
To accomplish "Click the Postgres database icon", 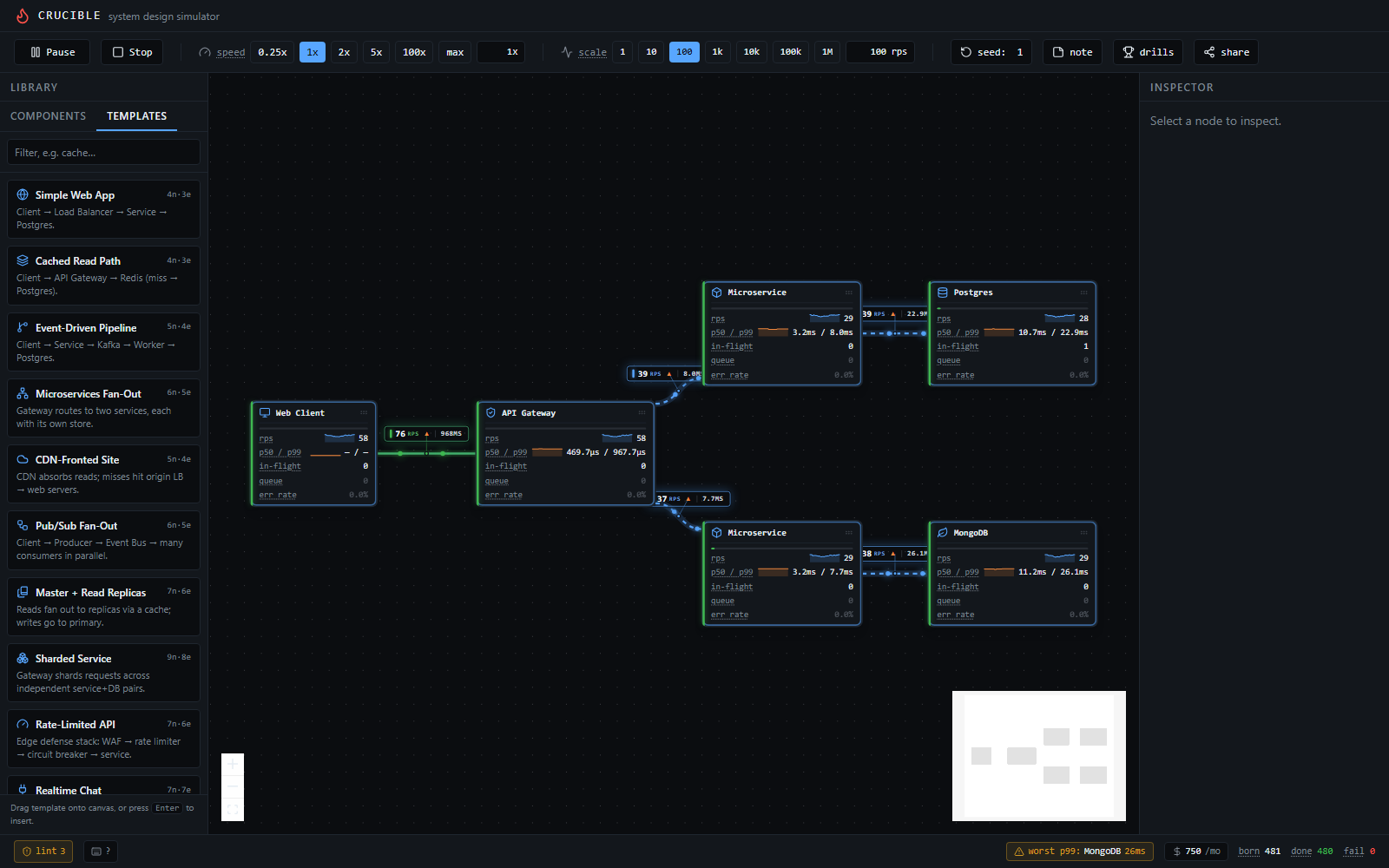I will [x=942, y=293].
